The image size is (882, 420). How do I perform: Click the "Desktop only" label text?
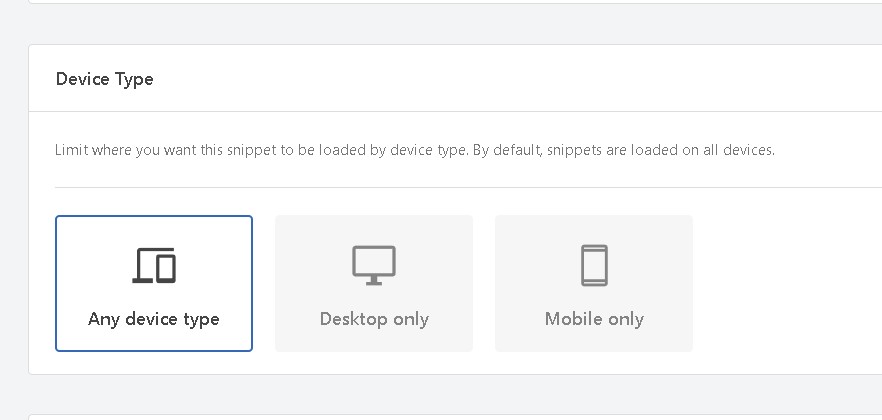pyautogui.click(x=374, y=319)
